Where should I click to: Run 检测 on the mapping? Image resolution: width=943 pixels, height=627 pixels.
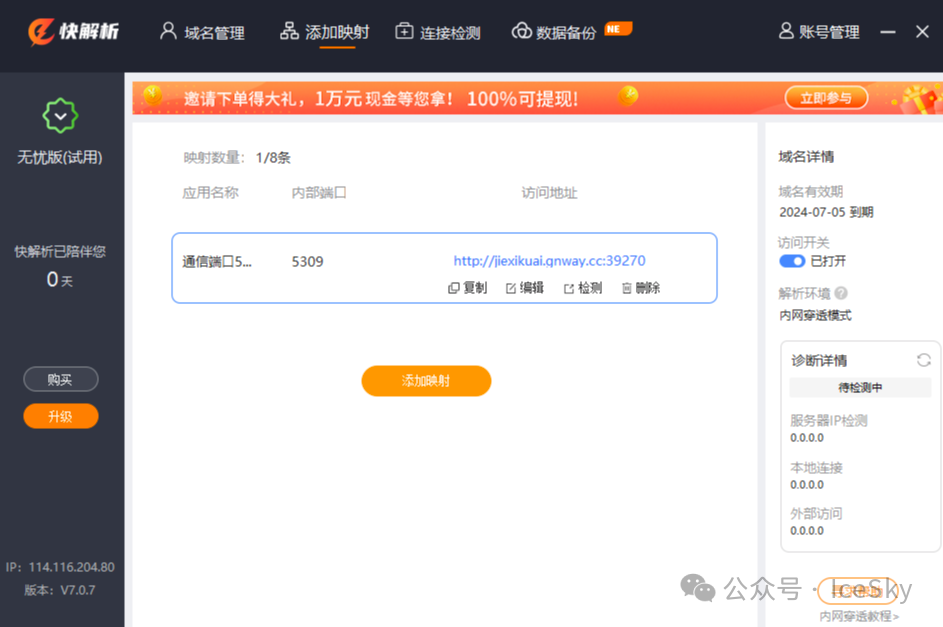pos(583,288)
